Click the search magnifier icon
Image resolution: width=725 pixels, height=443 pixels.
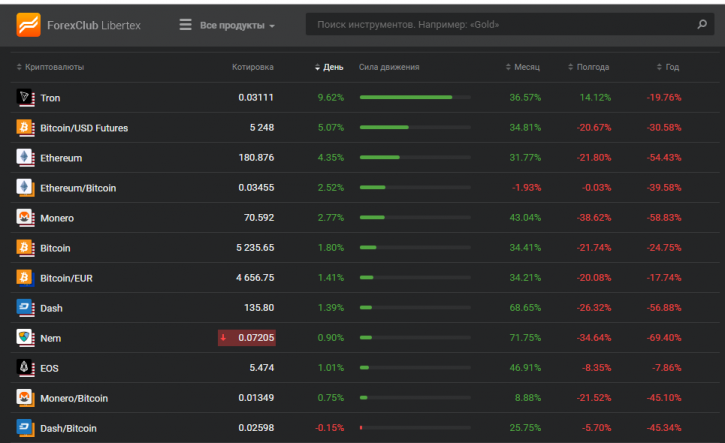click(x=702, y=24)
